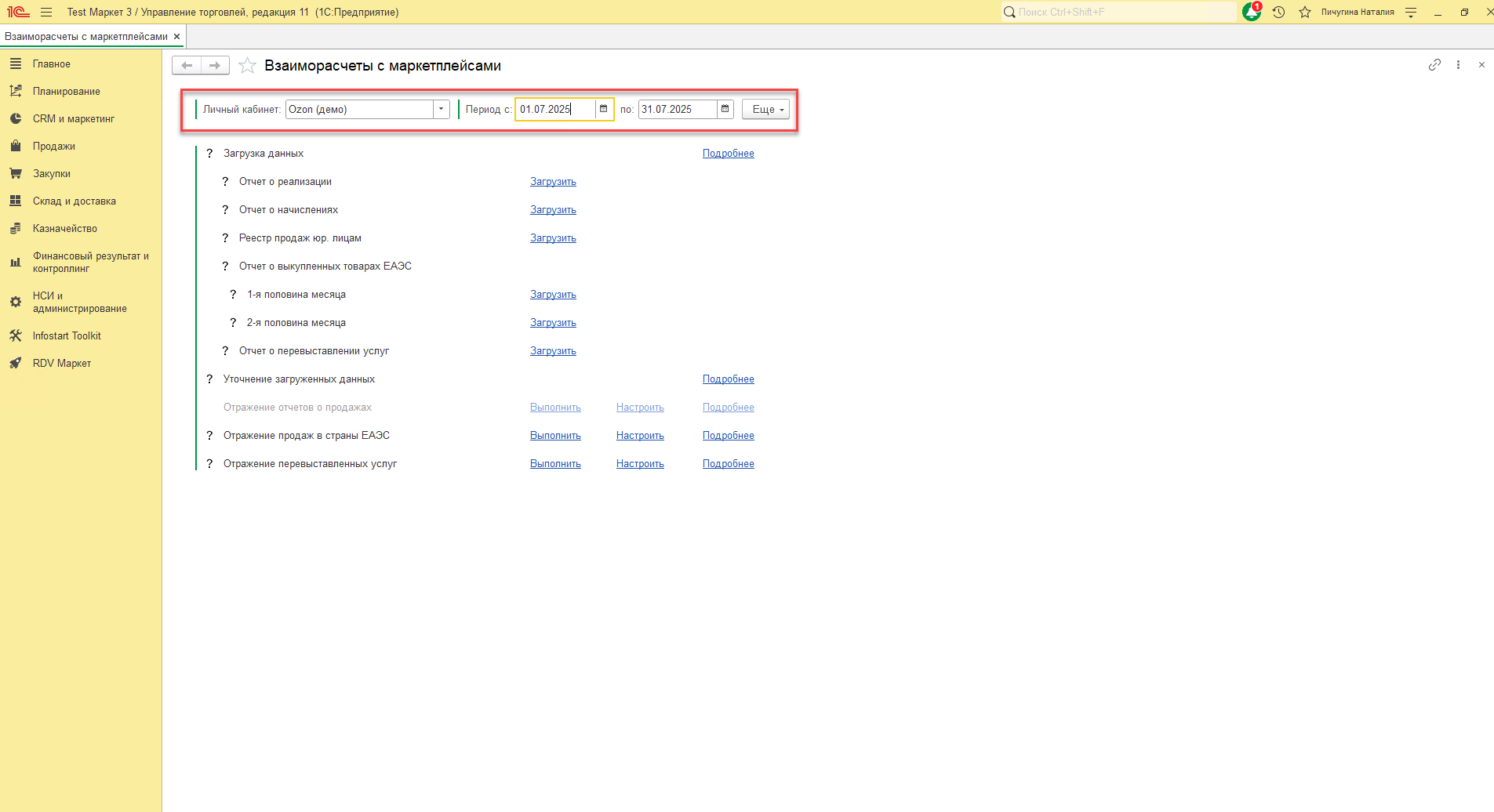Click Настроить for Отражение перевыставленных услуг

[640, 464]
